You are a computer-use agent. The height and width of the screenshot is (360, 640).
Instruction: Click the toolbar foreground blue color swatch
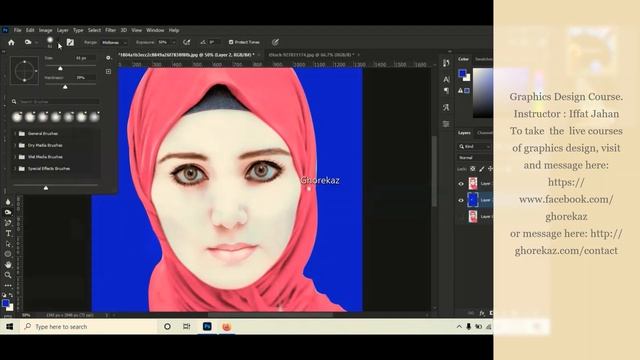[5, 303]
